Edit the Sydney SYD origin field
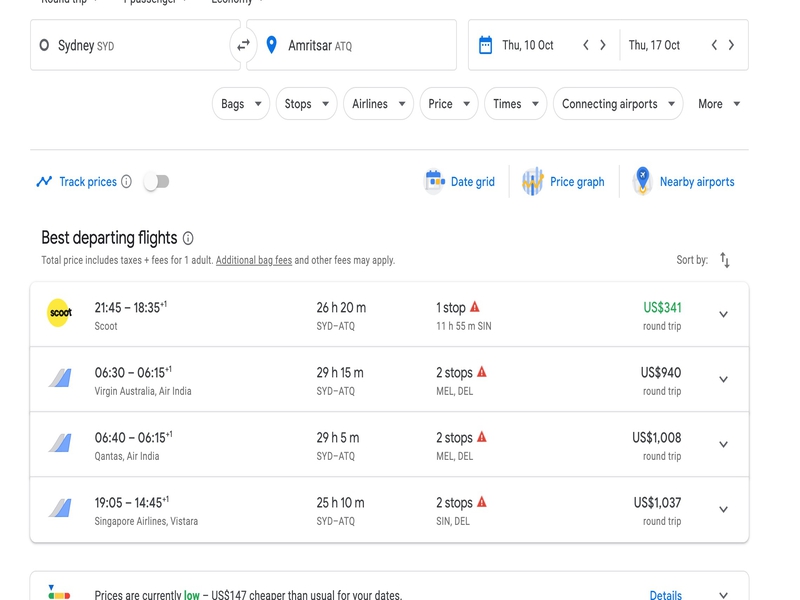800x600 pixels. [135, 45]
